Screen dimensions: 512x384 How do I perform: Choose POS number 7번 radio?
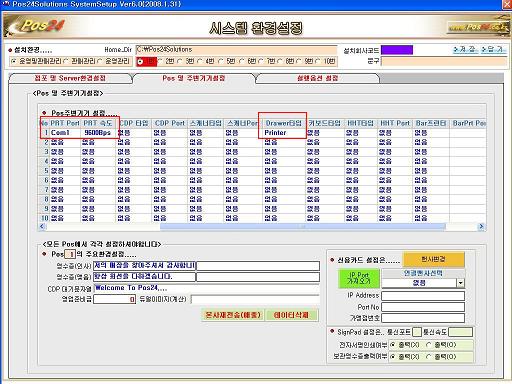(x=261, y=61)
